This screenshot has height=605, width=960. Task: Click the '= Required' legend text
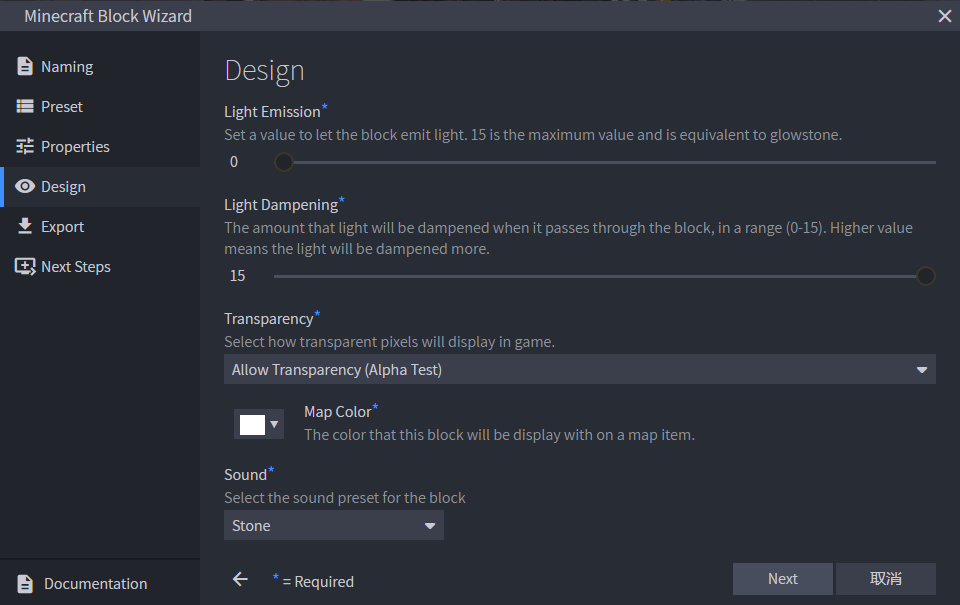point(318,582)
